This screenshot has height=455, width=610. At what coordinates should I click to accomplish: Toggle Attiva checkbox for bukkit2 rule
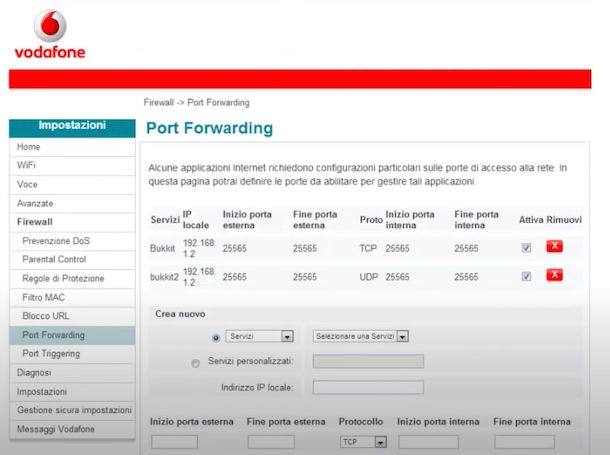[x=526, y=277]
